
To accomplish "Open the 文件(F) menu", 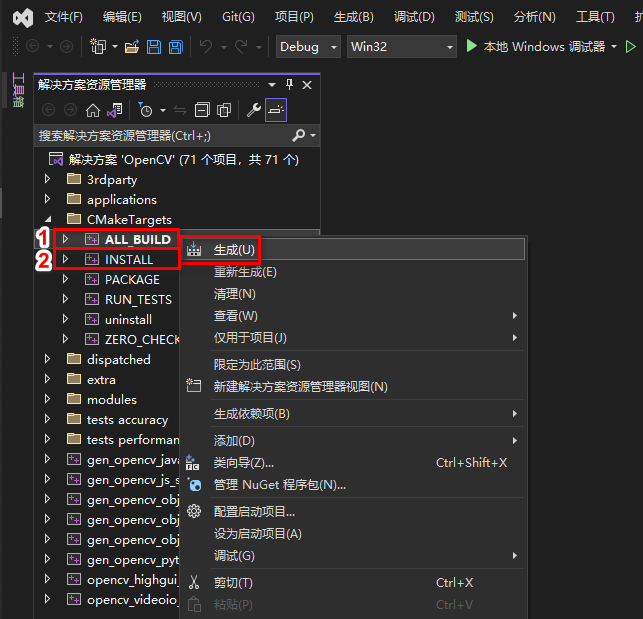I will click(64, 17).
